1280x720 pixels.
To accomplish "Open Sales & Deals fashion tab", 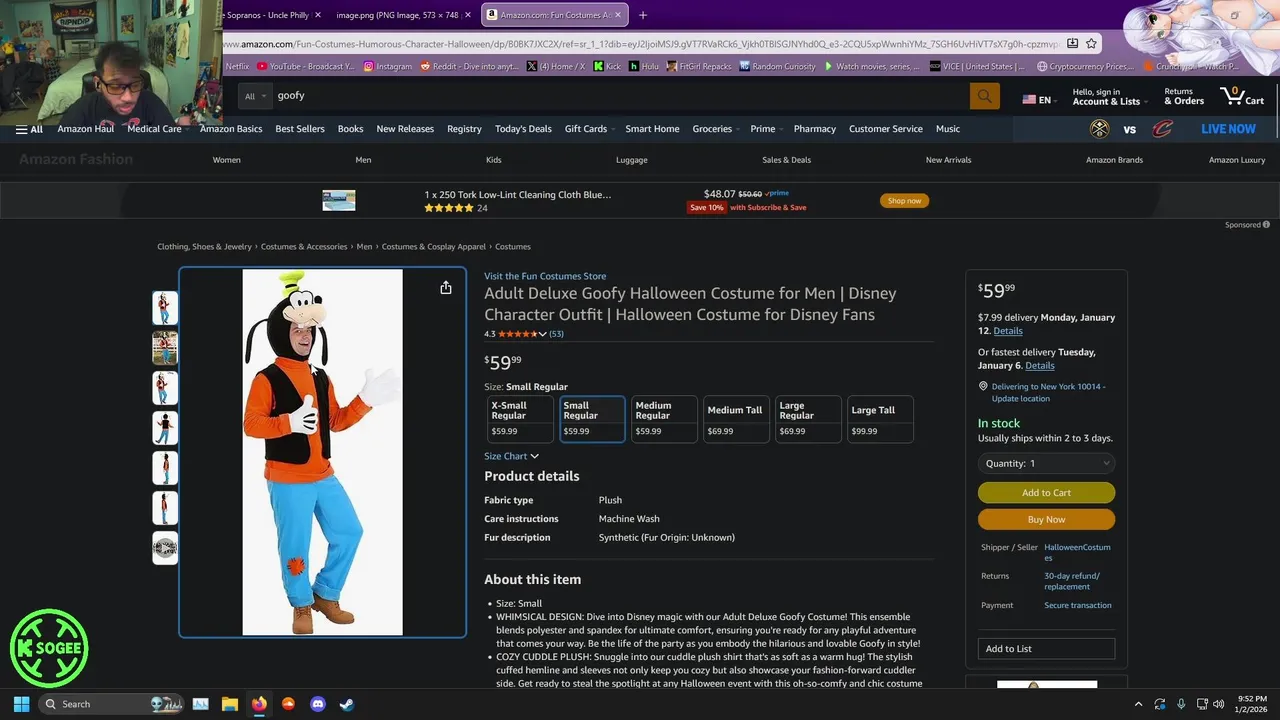I will 786,160.
